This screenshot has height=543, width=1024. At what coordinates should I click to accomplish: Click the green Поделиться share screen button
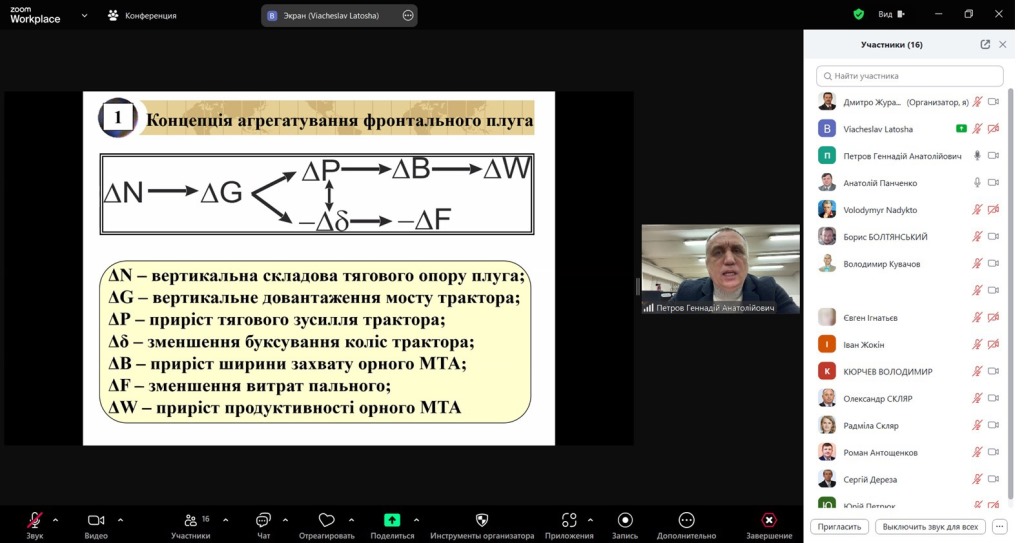click(x=392, y=525)
